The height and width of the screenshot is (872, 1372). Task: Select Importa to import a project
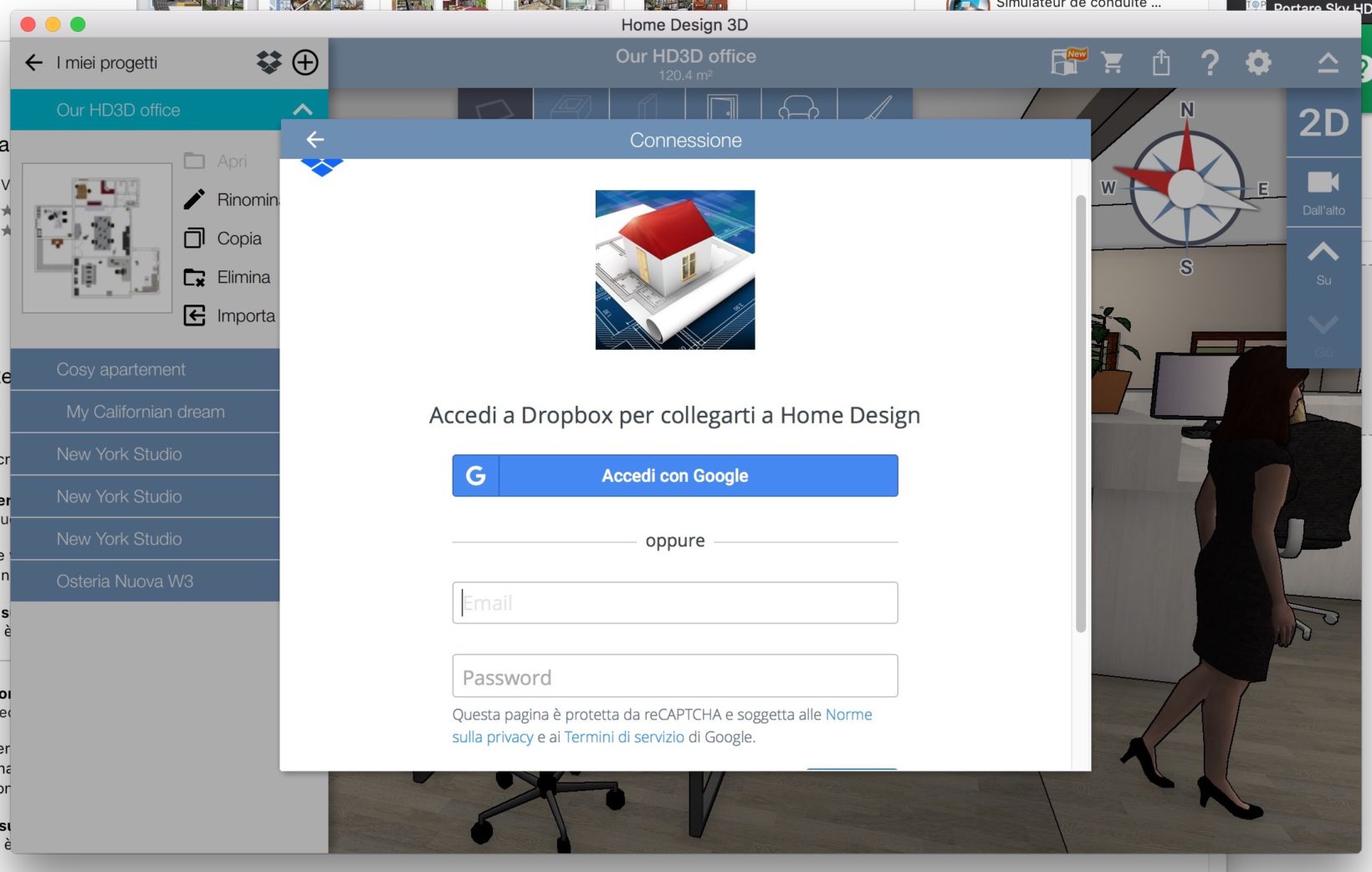tap(229, 315)
